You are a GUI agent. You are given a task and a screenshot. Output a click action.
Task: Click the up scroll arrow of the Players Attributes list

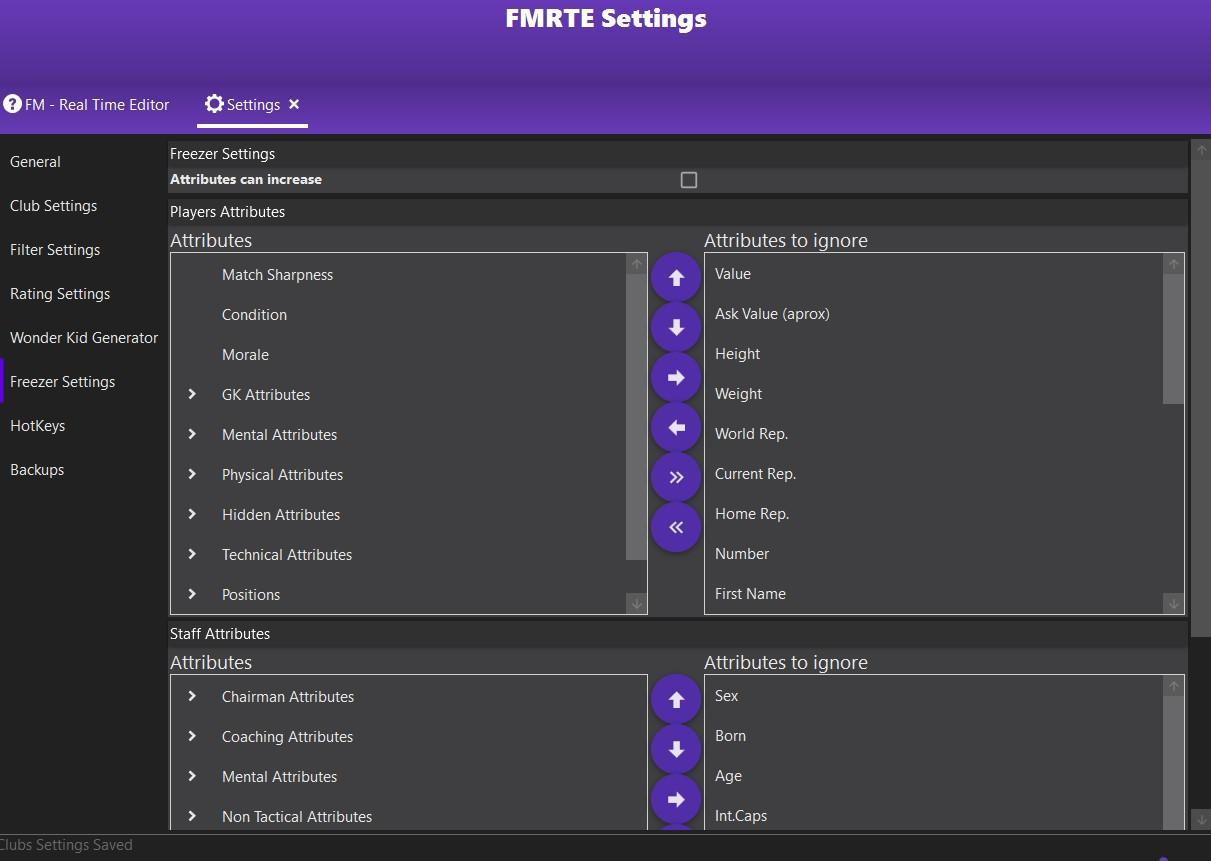coord(636,264)
